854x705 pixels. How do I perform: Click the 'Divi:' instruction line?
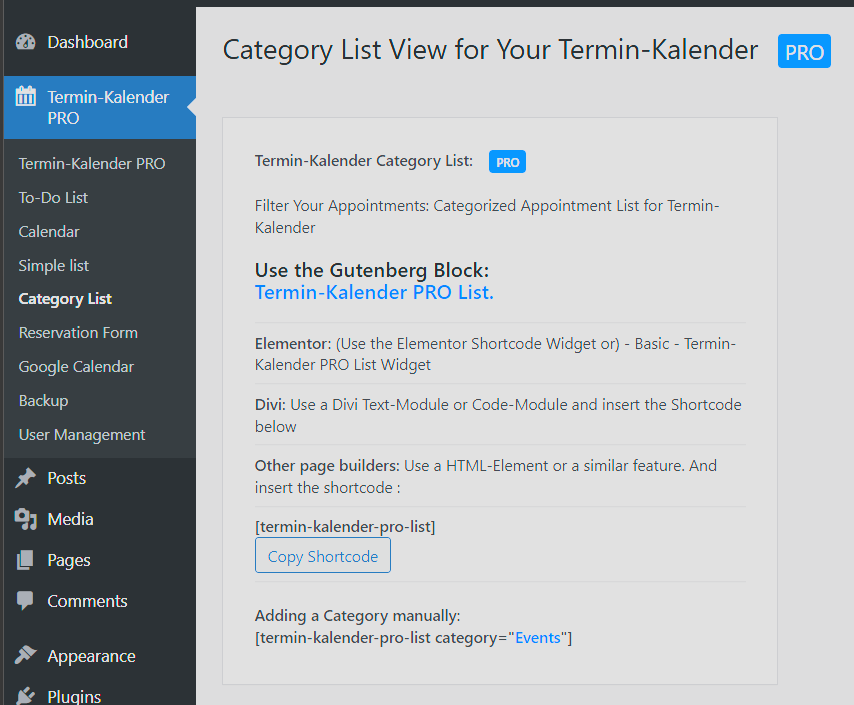pyautogui.click(x=498, y=415)
